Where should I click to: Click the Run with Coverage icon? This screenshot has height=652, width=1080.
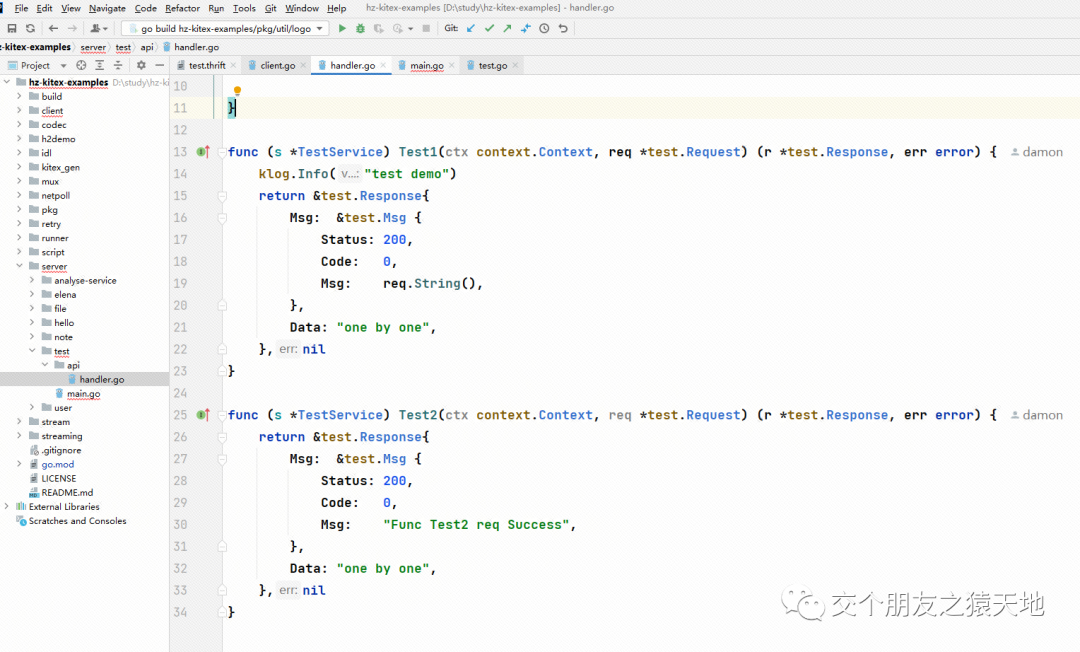(379, 28)
